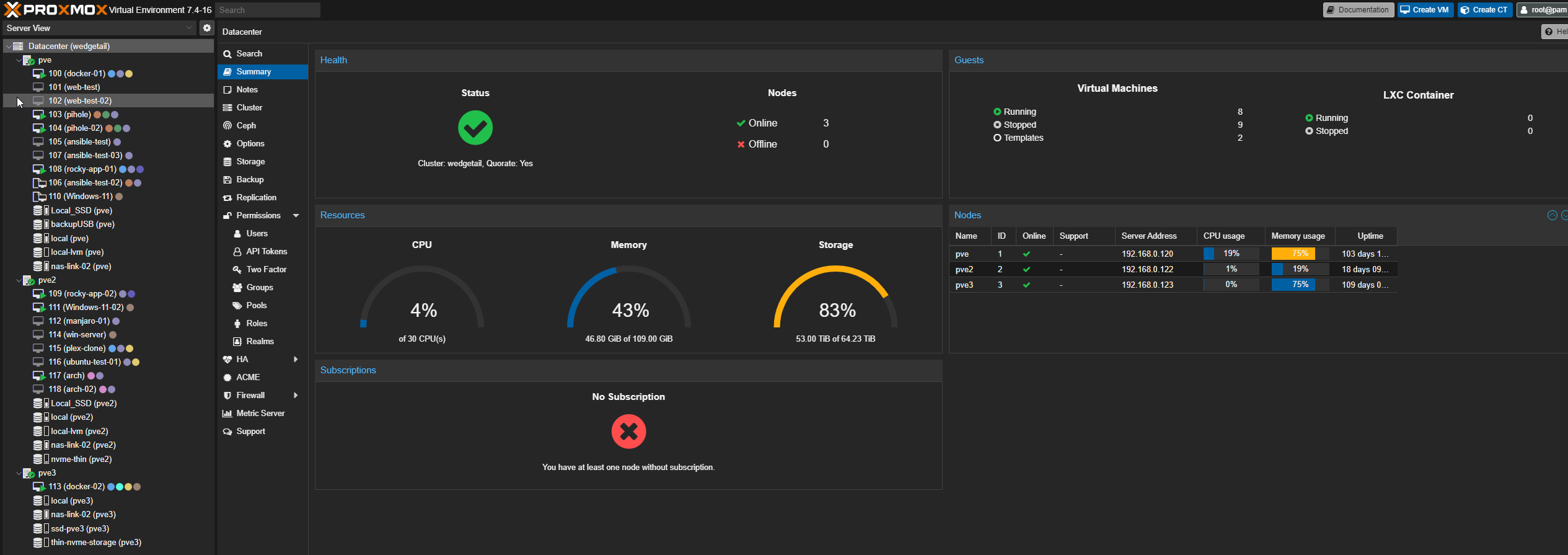Collapse the Permissions submenu arrow
Image resolution: width=1568 pixels, height=555 pixels.
296,216
